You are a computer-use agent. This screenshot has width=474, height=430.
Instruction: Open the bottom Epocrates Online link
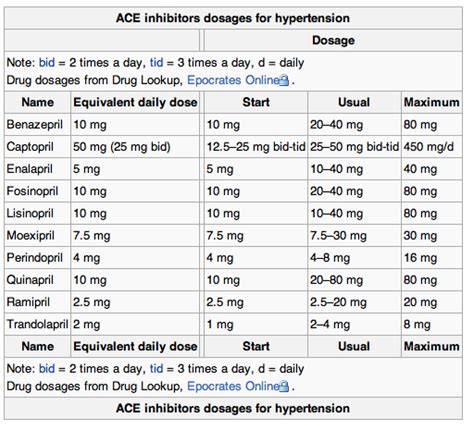click(x=233, y=386)
